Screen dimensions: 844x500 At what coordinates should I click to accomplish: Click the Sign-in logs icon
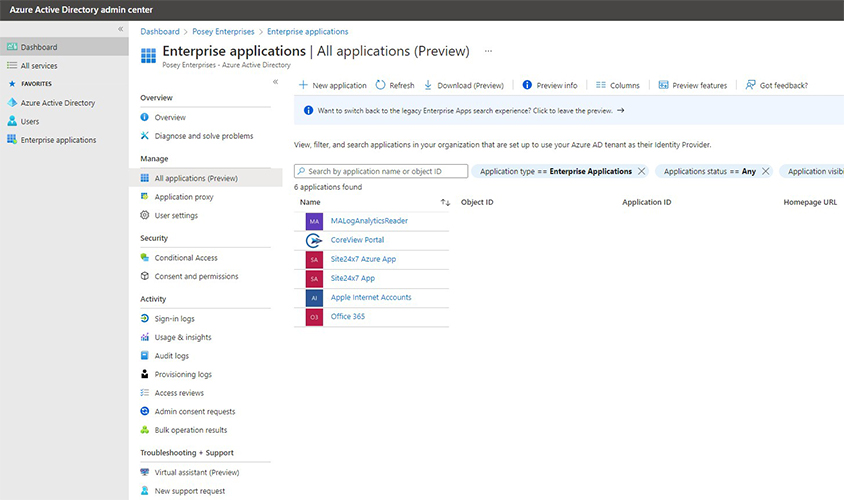tap(144, 318)
